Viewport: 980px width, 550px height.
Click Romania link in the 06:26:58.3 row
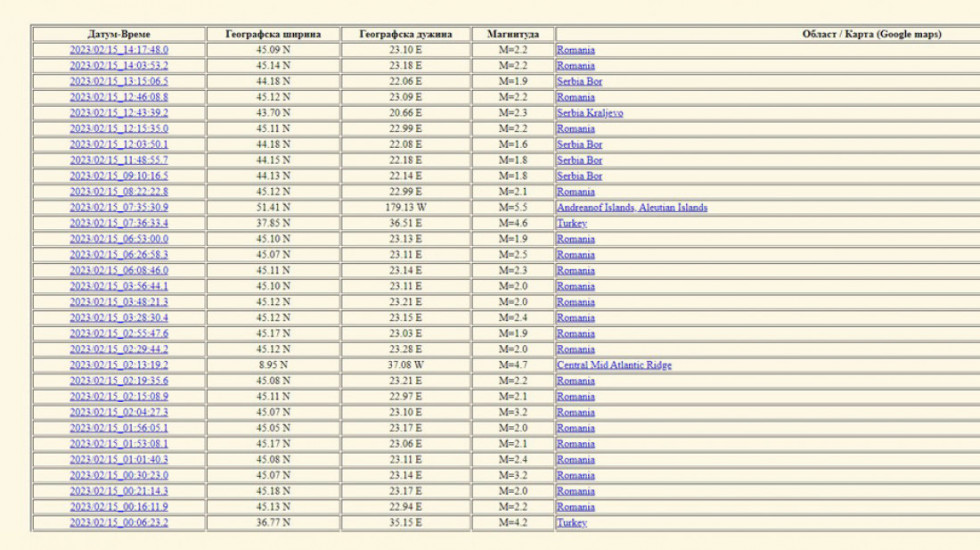point(575,255)
